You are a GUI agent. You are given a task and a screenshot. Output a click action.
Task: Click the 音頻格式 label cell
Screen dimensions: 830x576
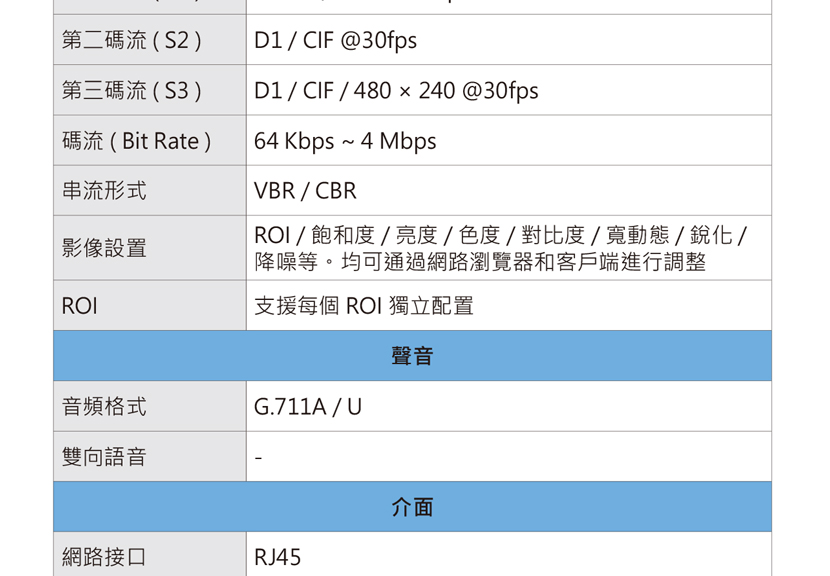(x=104, y=407)
